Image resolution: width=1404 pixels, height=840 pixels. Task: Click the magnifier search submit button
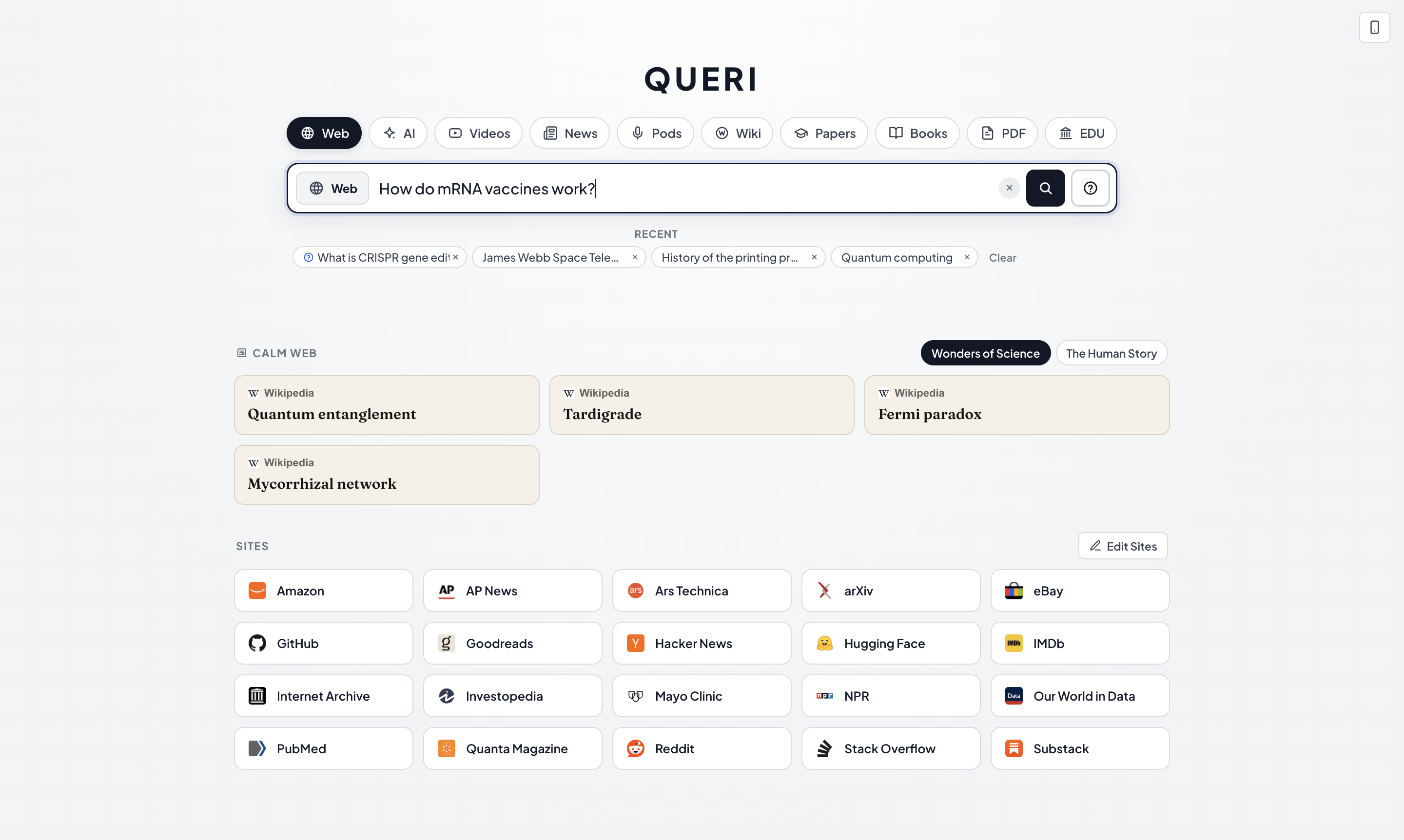(x=1045, y=188)
